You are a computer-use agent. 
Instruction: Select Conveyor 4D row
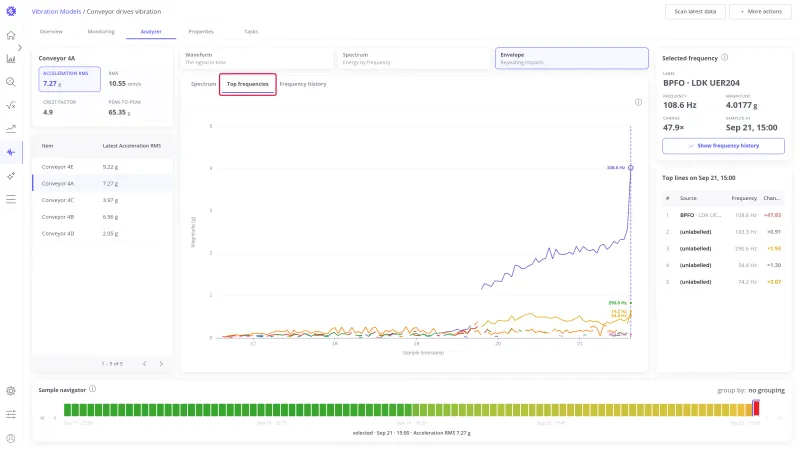pos(103,234)
